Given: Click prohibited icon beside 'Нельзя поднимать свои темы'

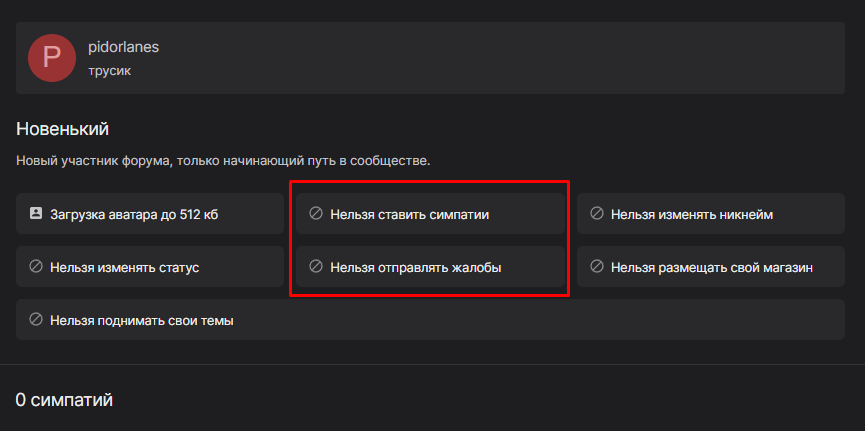Looking at the screenshot, I should pos(36,320).
